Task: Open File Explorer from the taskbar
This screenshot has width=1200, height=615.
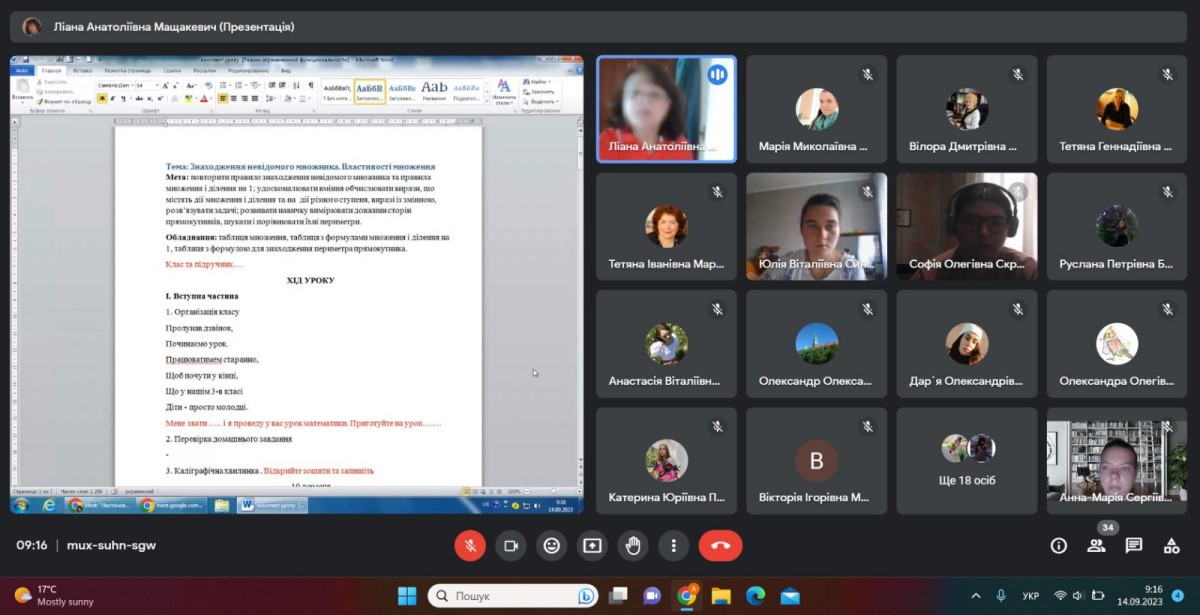Action: pos(721,596)
